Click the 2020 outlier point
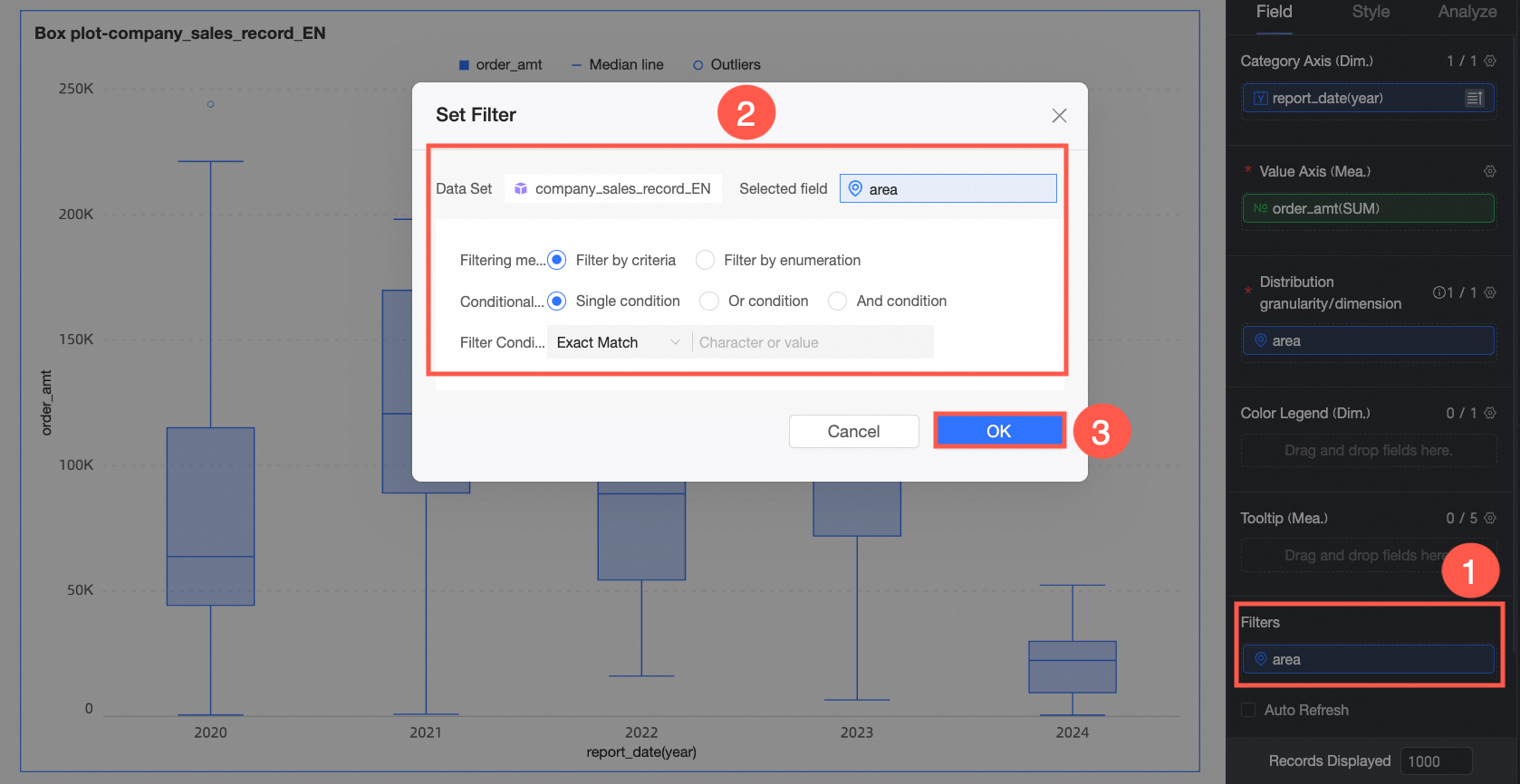 (210, 104)
